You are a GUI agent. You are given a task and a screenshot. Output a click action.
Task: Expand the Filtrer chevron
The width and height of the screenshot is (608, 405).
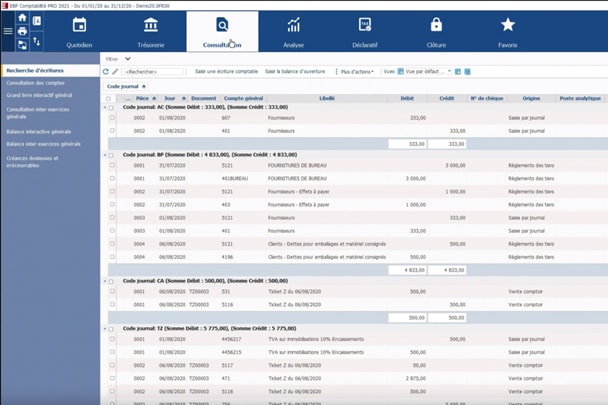(x=128, y=59)
